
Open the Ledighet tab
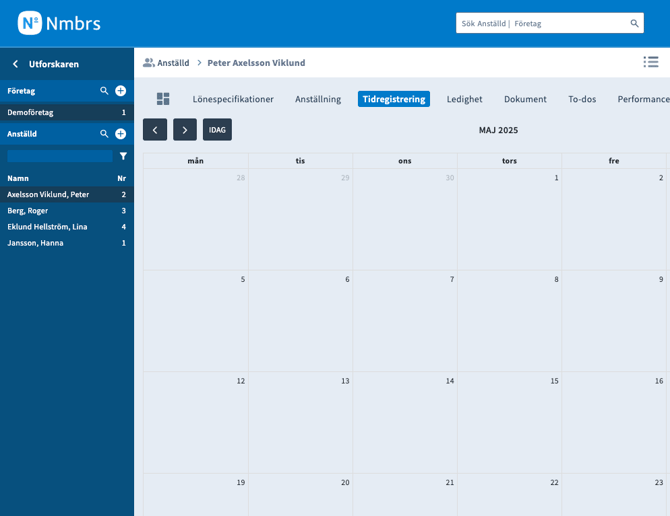point(464,99)
